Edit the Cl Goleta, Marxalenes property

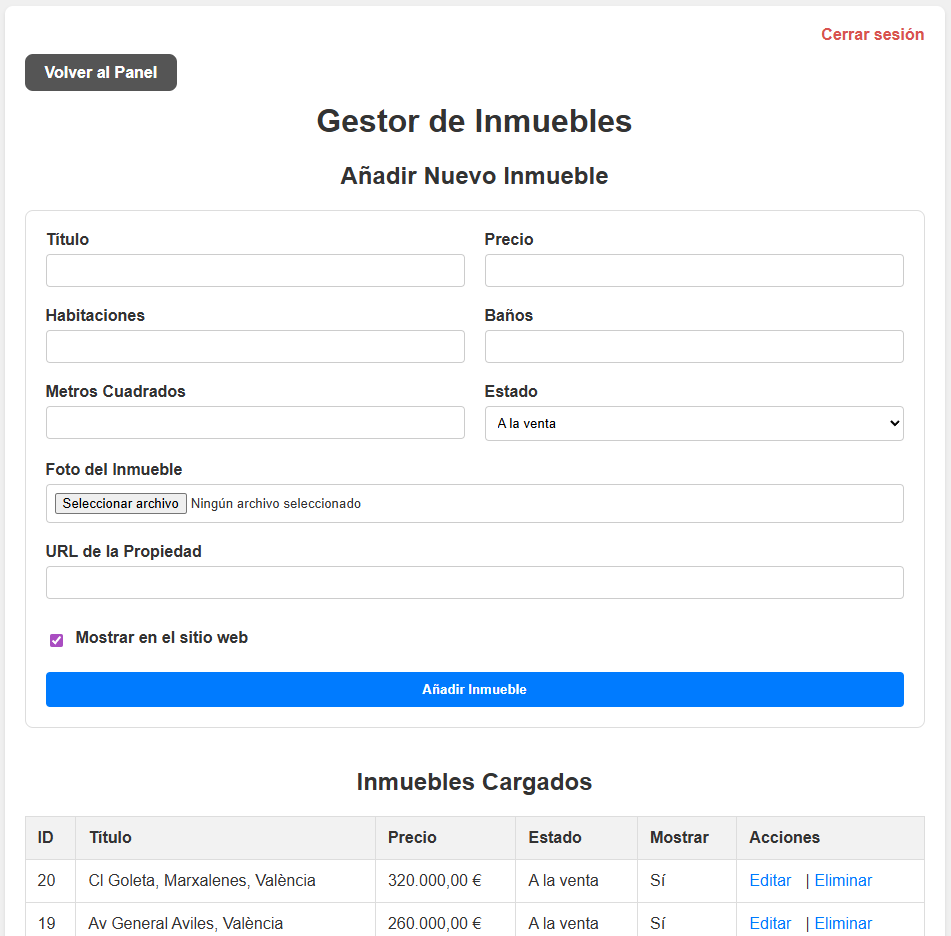pyautogui.click(x=770, y=881)
